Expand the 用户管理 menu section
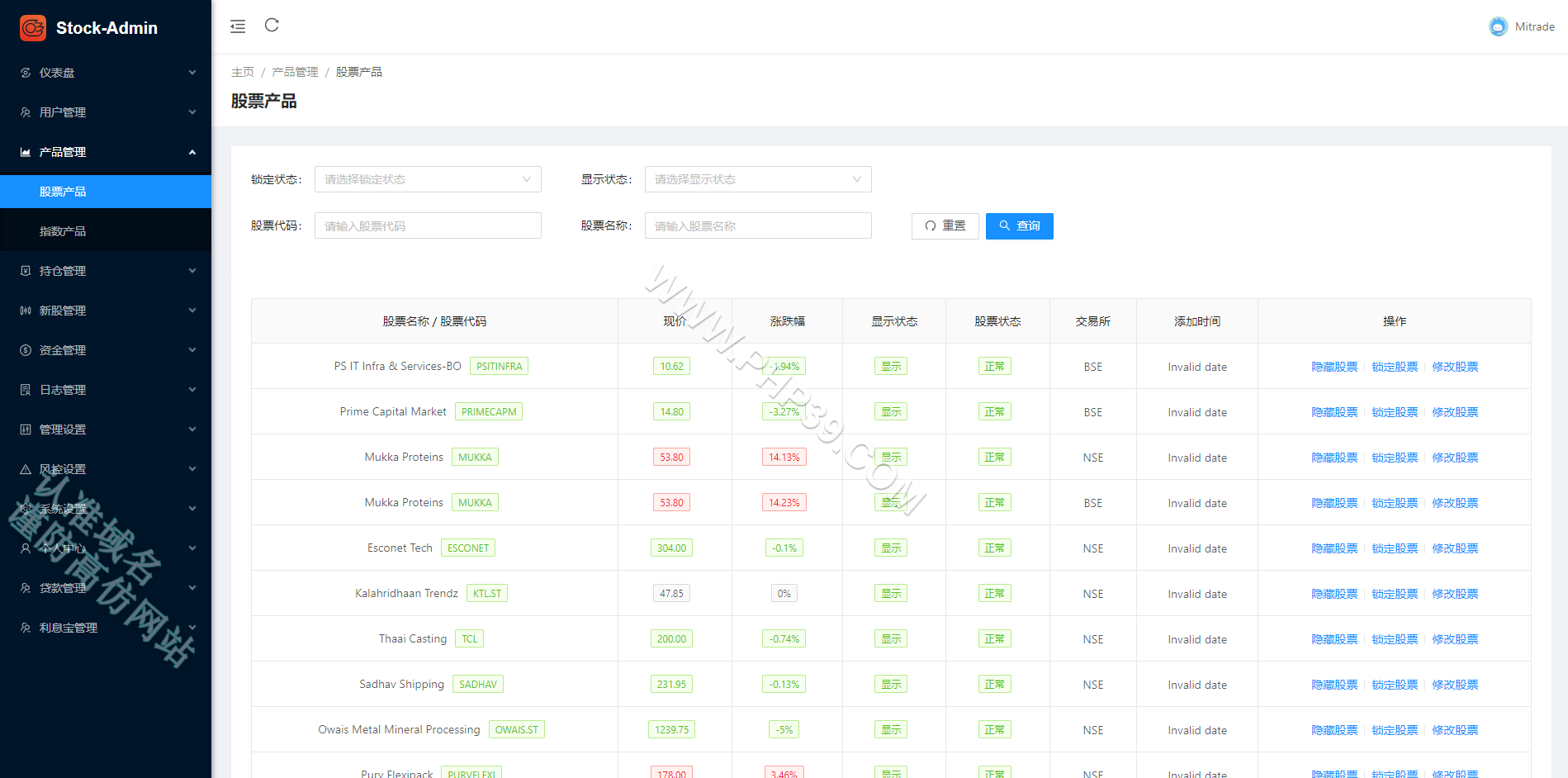This screenshot has height=778, width=1568. point(106,112)
